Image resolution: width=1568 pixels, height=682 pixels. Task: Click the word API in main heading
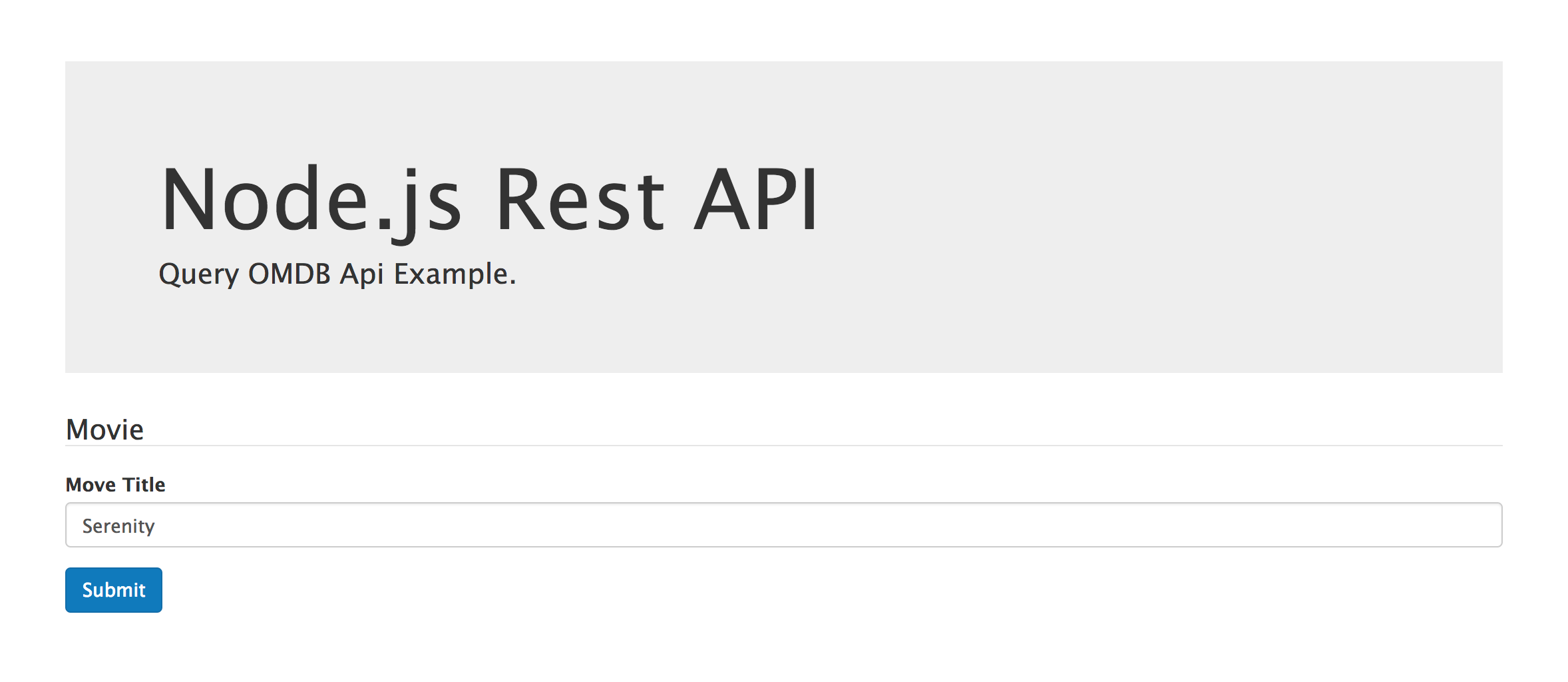click(755, 200)
